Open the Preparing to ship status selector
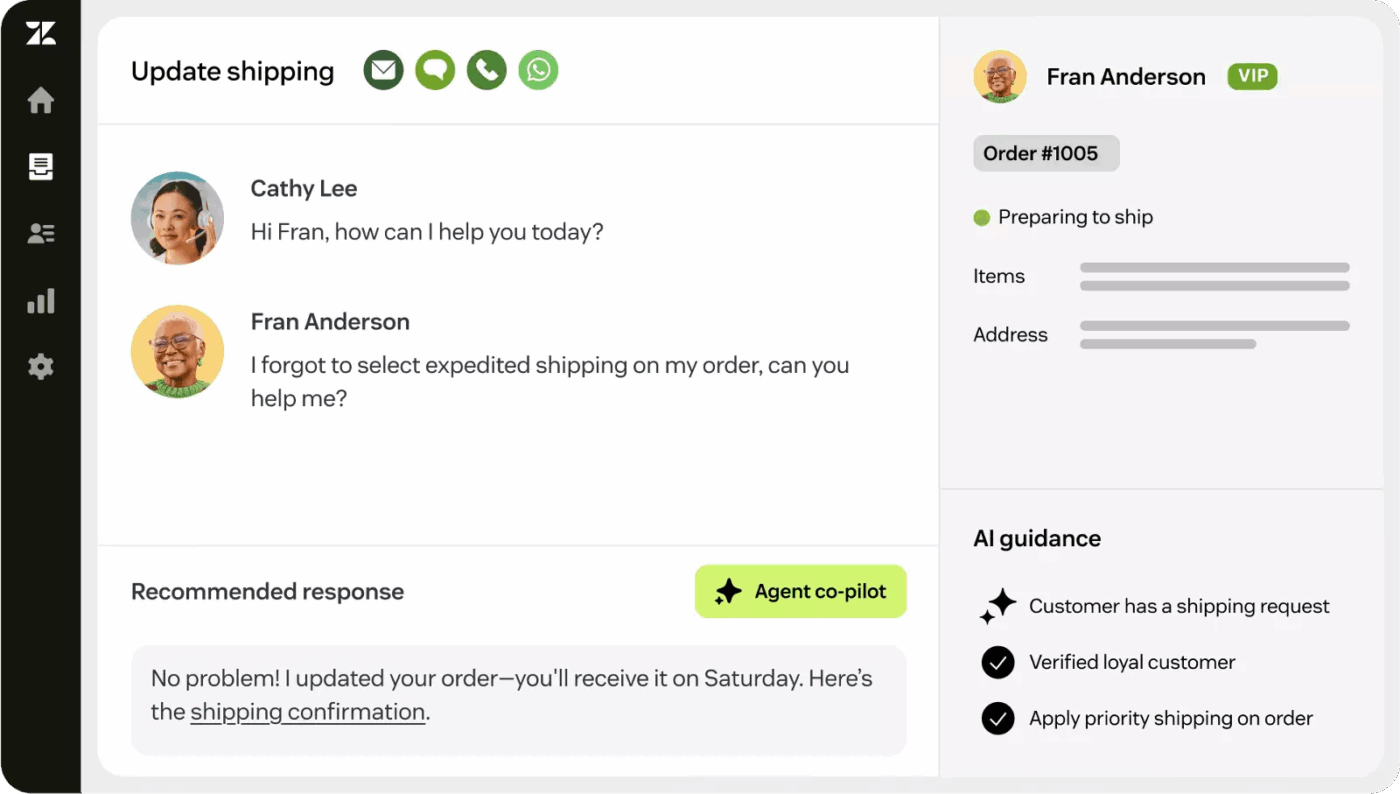The width and height of the screenshot is (1400, 794). point(1063,217)
